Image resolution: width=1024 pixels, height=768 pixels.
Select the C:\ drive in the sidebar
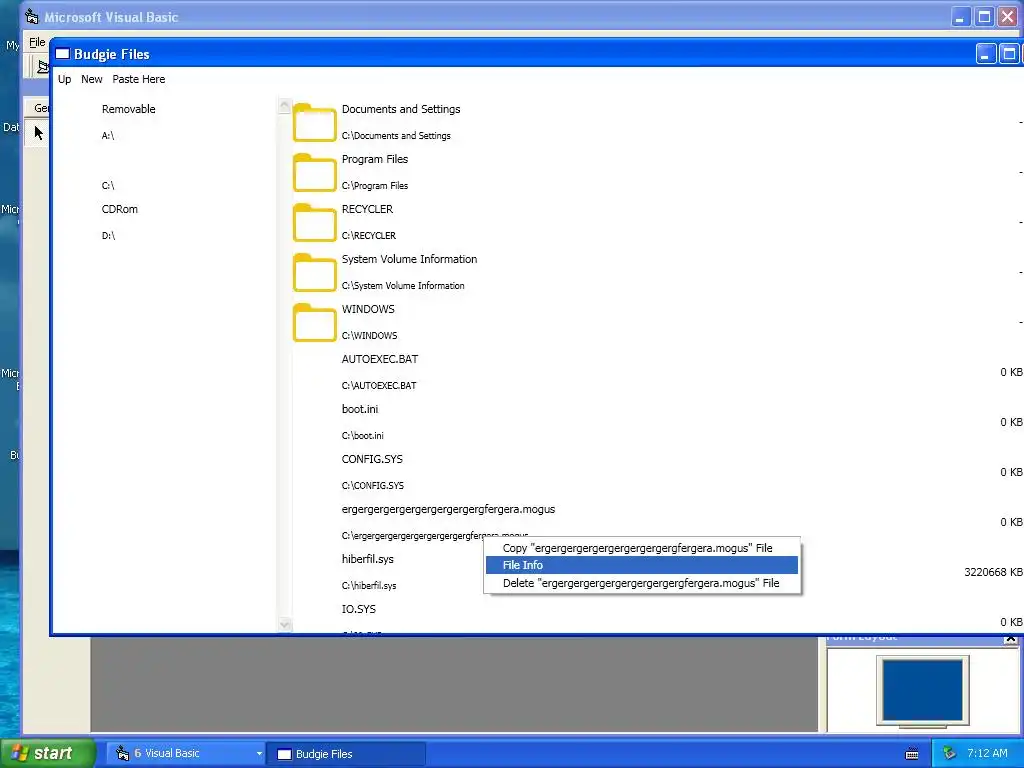point(108,185)
